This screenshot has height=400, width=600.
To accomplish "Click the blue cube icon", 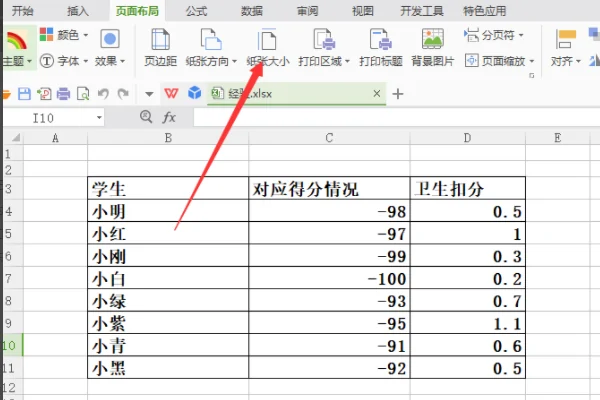I will point(195,93).
